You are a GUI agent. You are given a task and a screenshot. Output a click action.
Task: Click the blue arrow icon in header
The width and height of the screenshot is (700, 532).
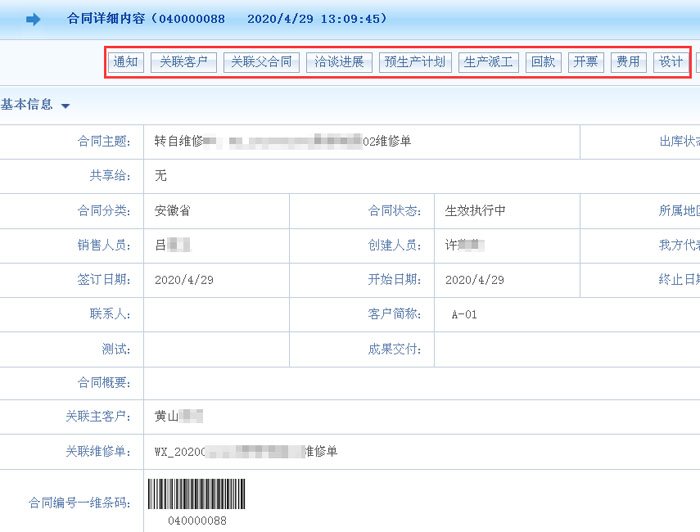(x=33, y=19)
